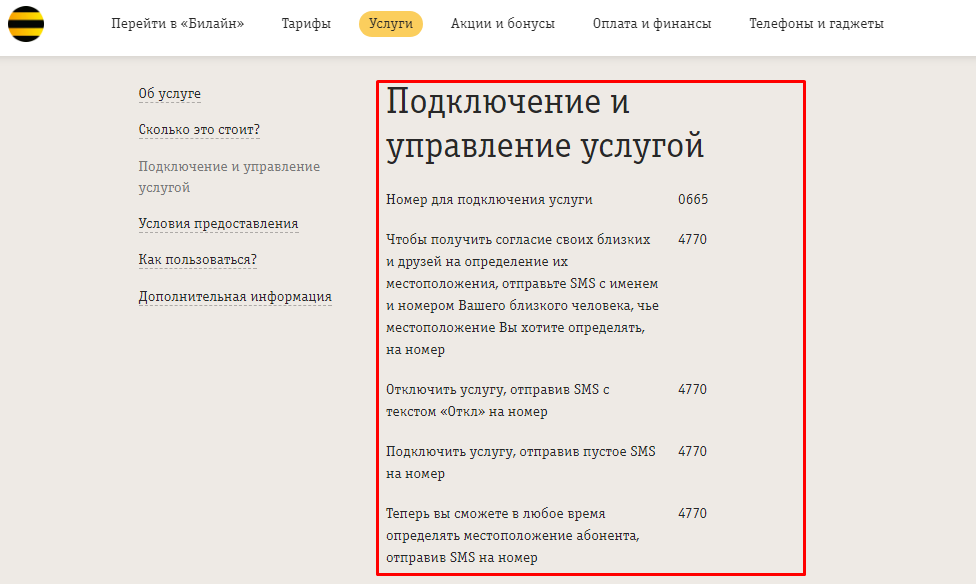Open Условия предоставления in the sidebar
This screenshot has height=584, width=976.
[x=218, y=224]
